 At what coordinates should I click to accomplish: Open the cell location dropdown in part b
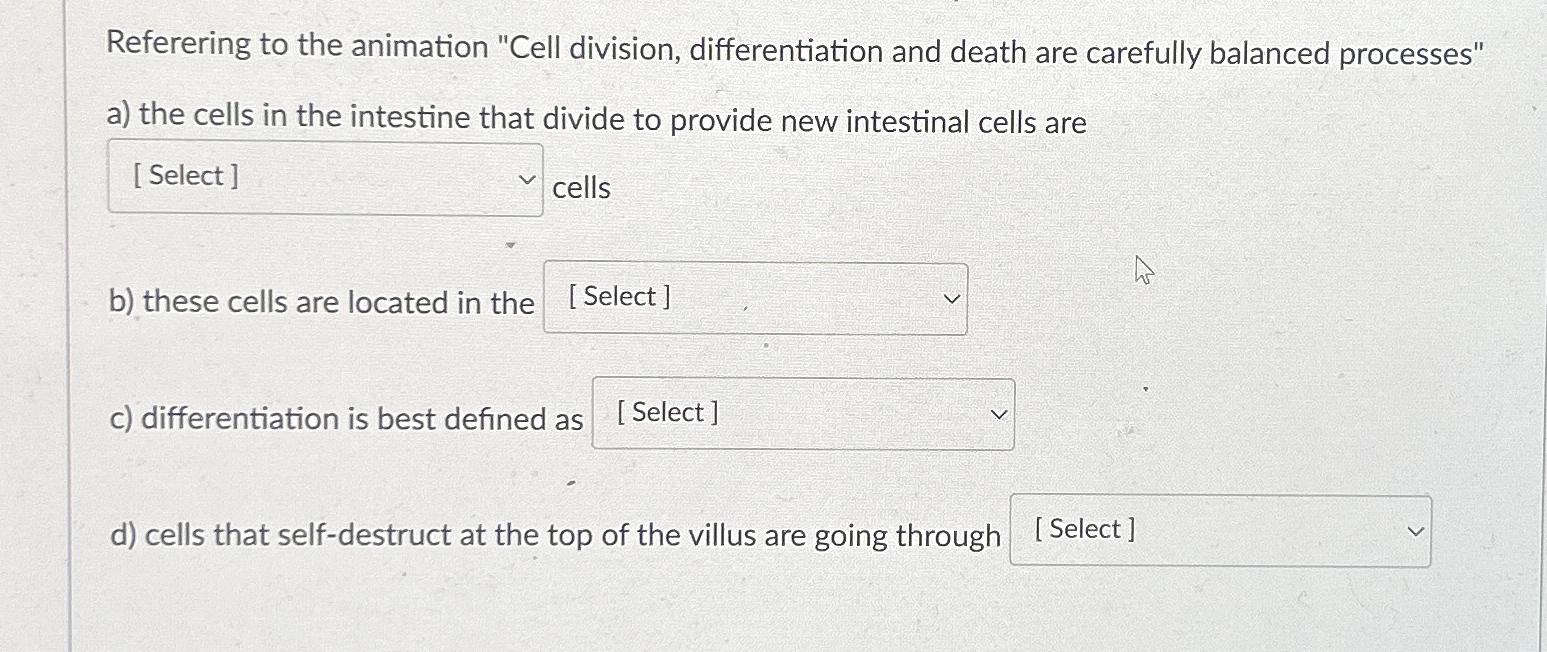click(755, 298)
